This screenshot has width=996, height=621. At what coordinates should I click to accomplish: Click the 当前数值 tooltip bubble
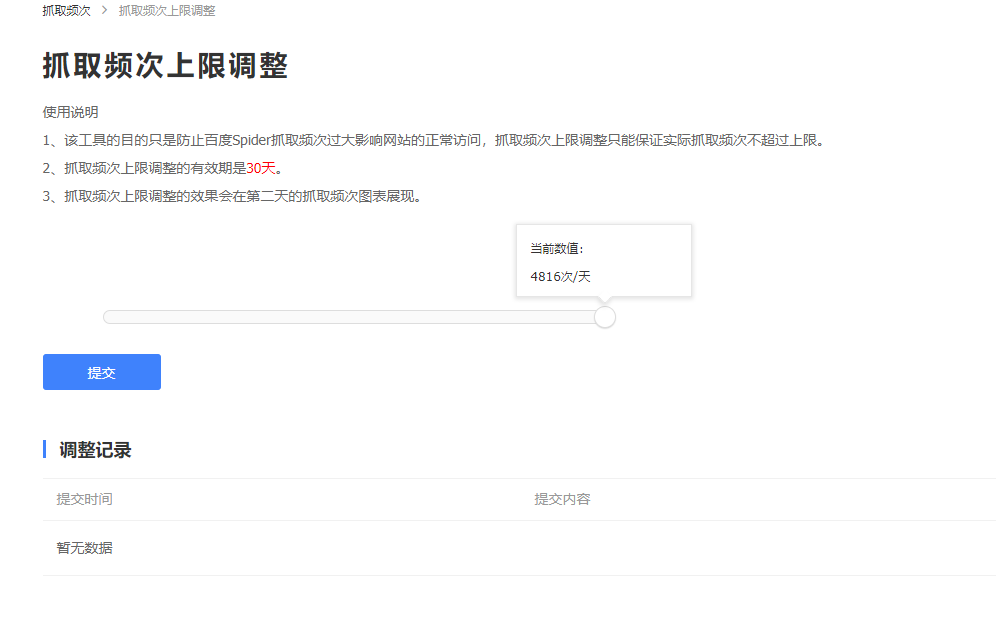pyautogui.click(x=603, y=258)
